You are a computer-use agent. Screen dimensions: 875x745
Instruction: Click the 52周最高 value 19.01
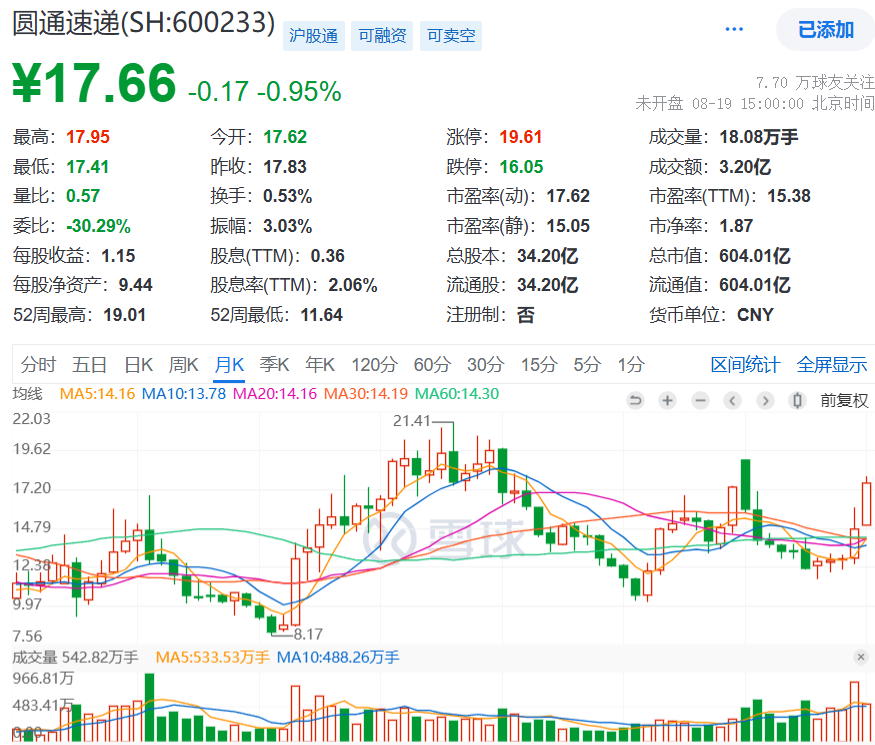[124, 315]
